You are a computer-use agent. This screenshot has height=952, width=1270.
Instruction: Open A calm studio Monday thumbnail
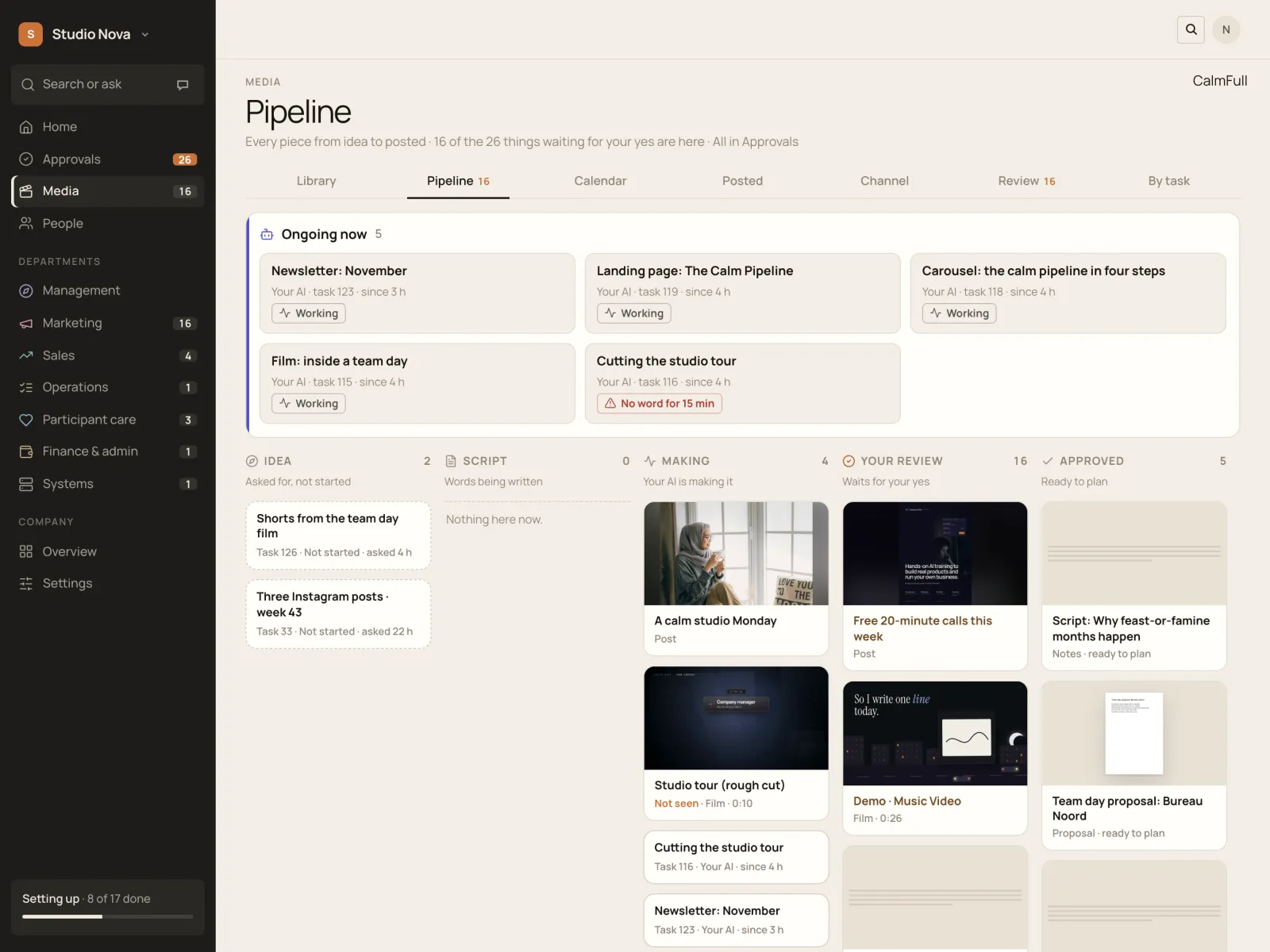click(736, 554)
